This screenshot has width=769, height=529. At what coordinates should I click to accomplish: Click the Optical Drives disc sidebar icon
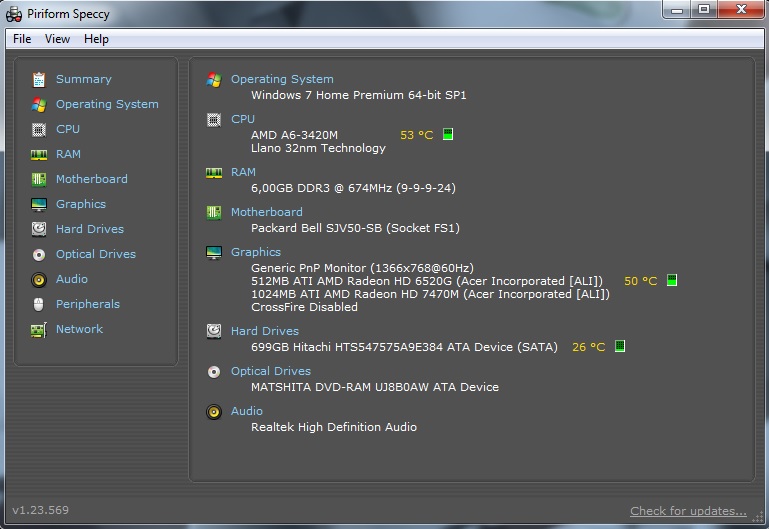click(x=39, y=254)
